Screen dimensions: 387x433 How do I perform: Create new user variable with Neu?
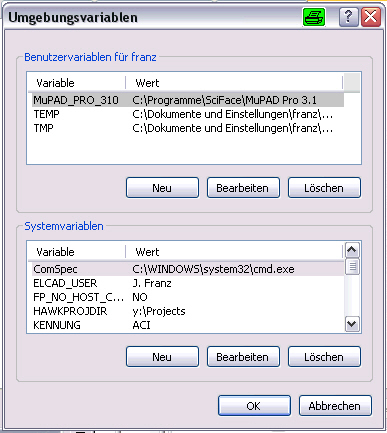(162, 188)
